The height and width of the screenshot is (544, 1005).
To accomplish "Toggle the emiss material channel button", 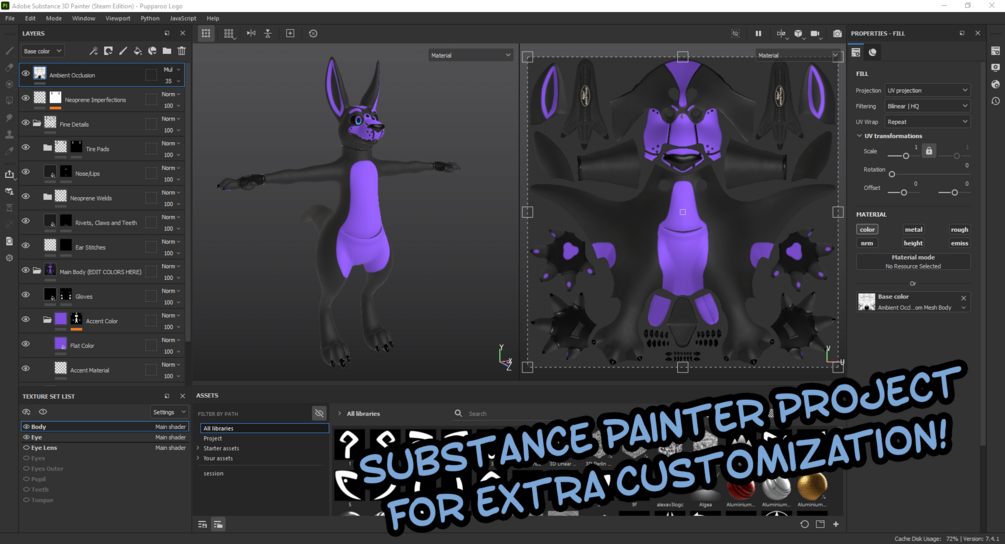I will [x=959, y=243].
